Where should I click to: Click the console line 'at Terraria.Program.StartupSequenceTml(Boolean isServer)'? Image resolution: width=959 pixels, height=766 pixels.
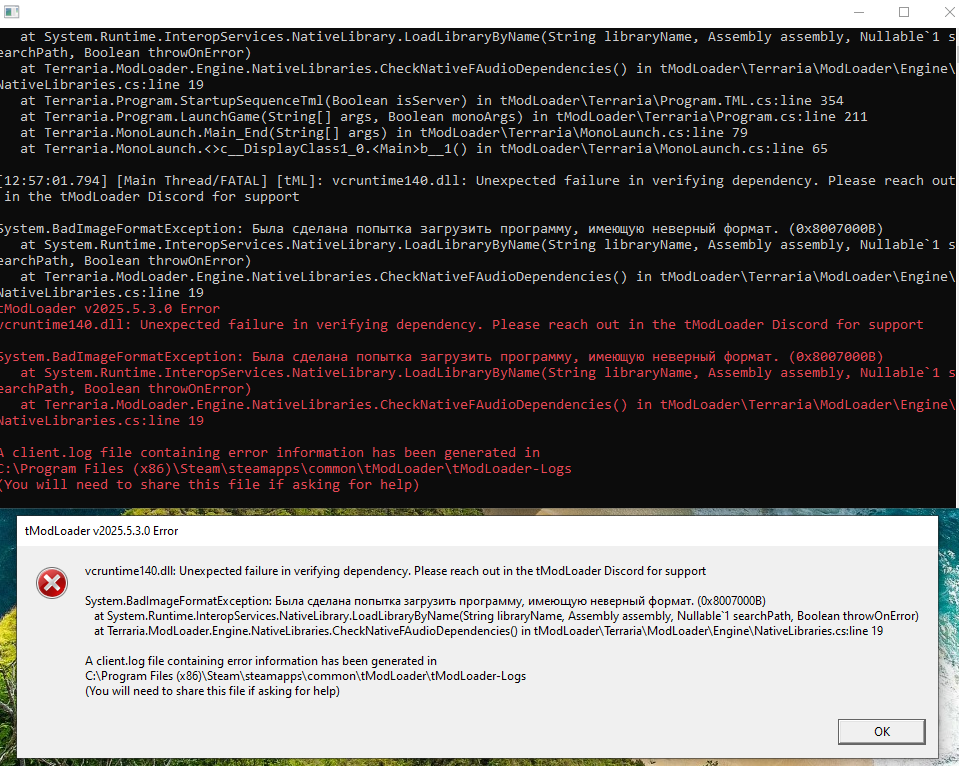(432, 100)
